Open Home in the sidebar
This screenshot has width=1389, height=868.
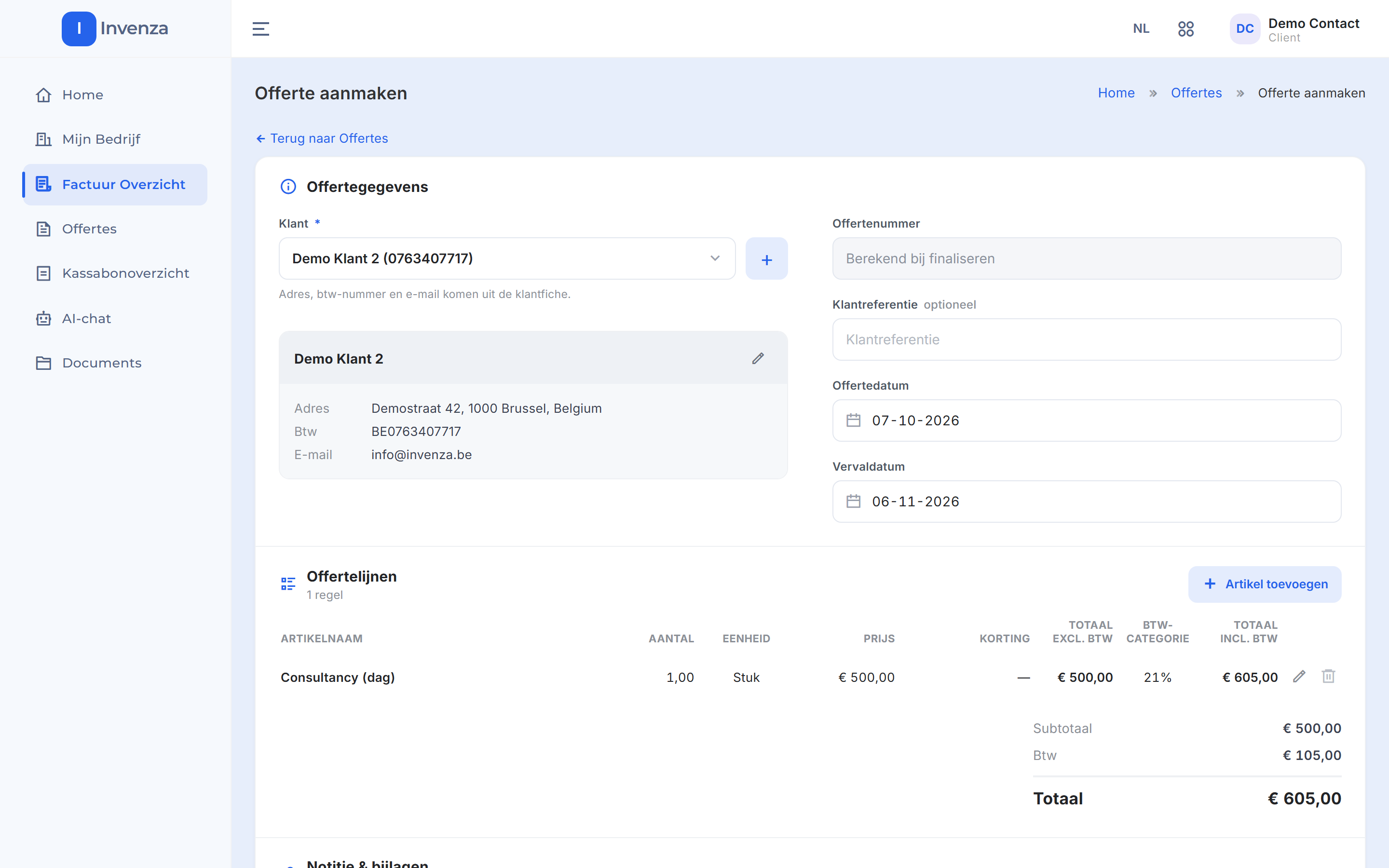(115, 95)
